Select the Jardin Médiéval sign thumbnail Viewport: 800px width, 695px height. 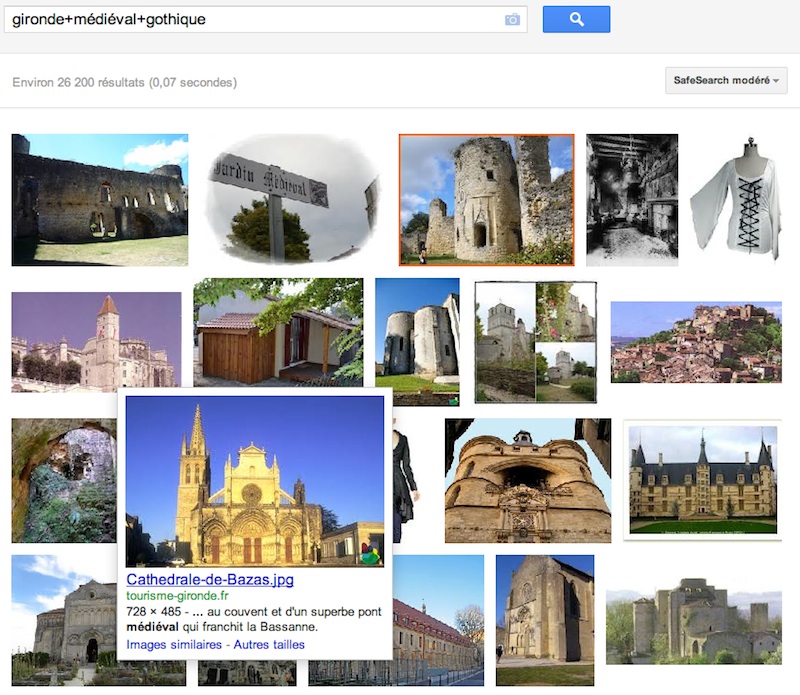(x=291, y=198)
